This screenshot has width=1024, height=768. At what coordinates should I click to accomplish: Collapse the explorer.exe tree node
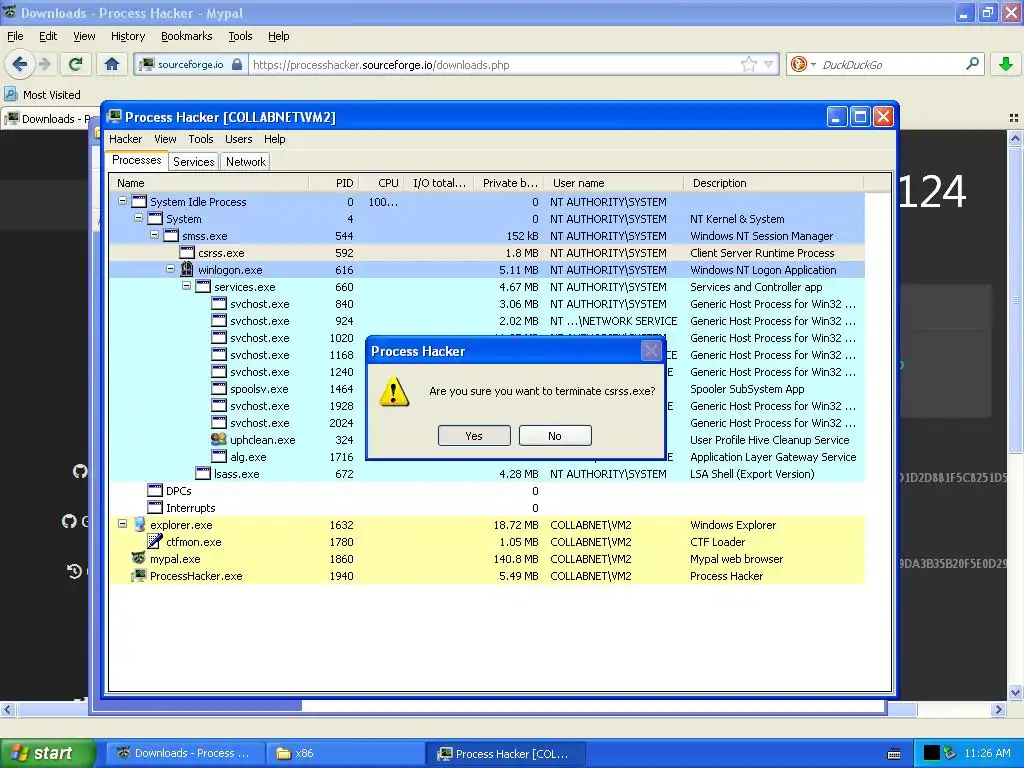122,524
